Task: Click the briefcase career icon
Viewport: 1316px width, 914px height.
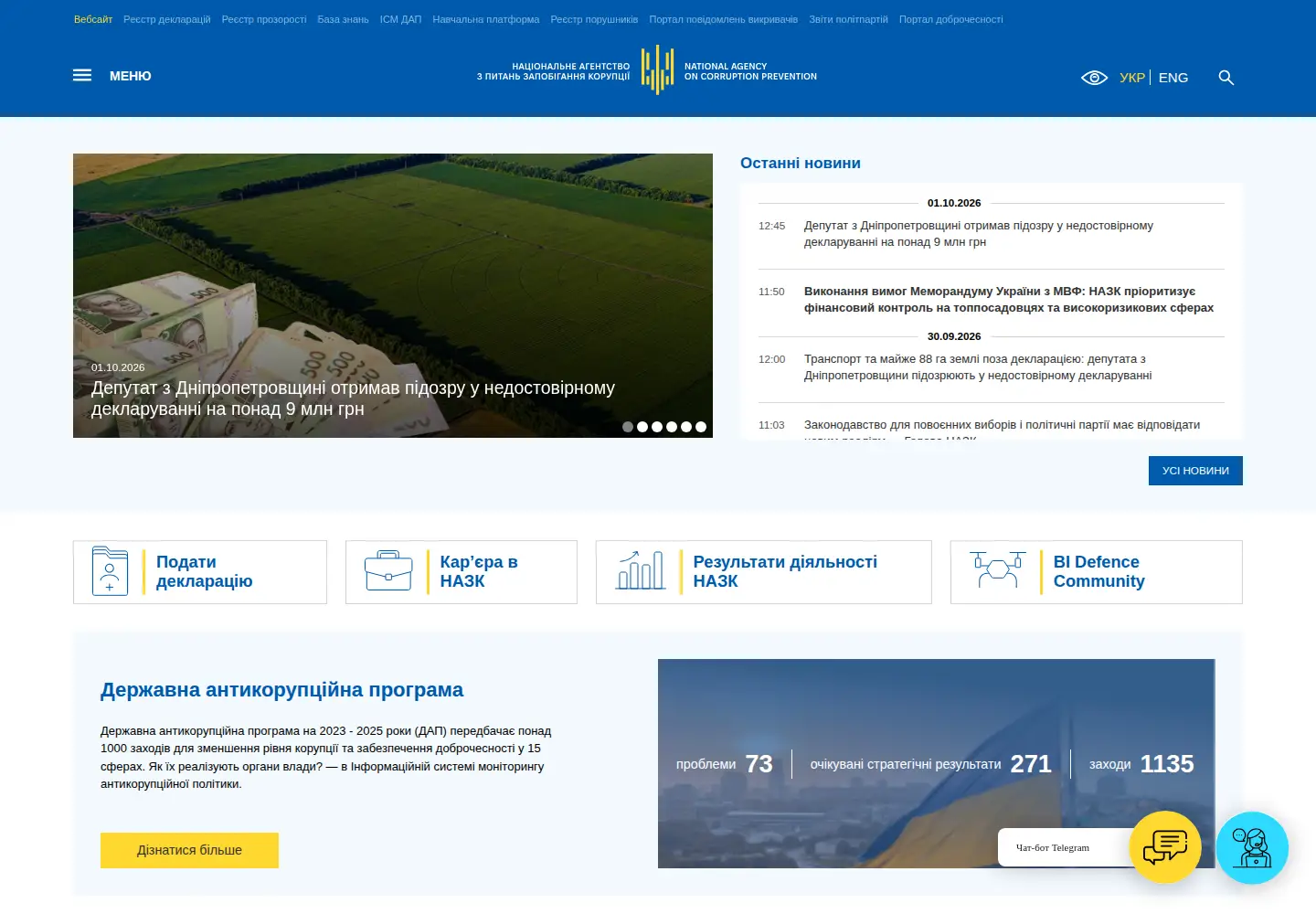Action: [x=388, y=571]
